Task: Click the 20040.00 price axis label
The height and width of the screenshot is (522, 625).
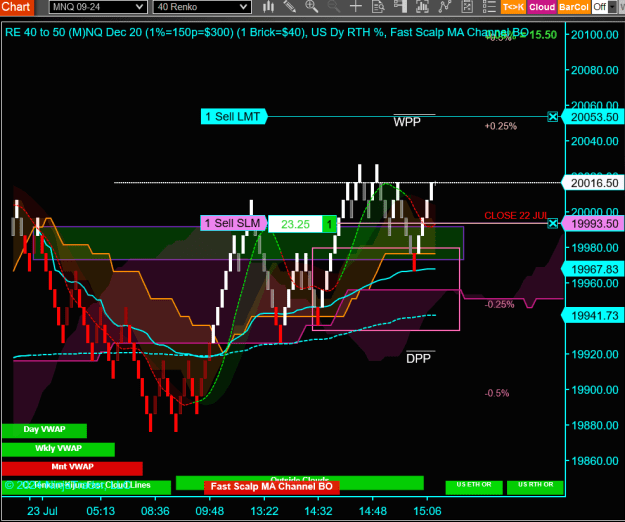Action: [x=594, y=141]
